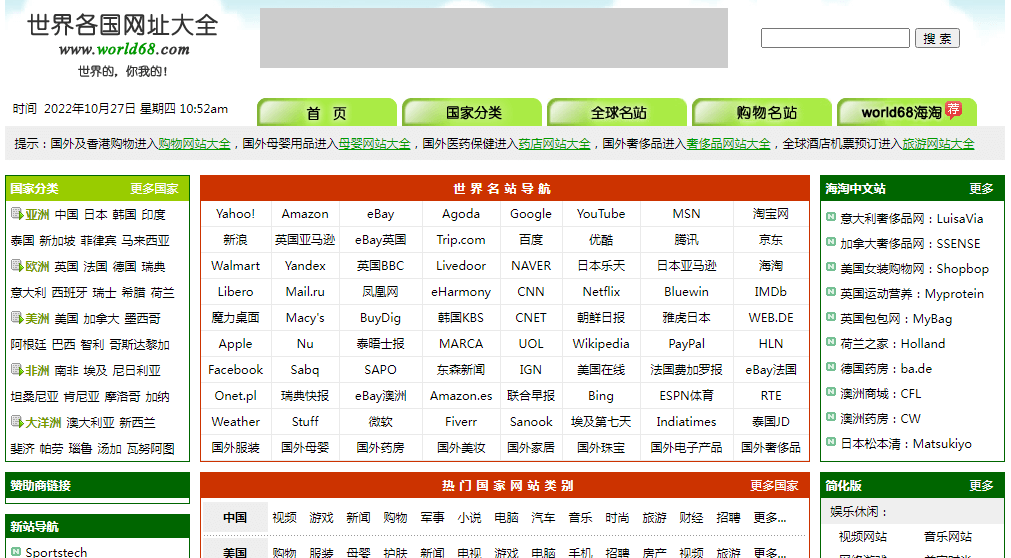Open the 购物名站 tab
The image size is (1011, 558).
(x=762, y=112)
